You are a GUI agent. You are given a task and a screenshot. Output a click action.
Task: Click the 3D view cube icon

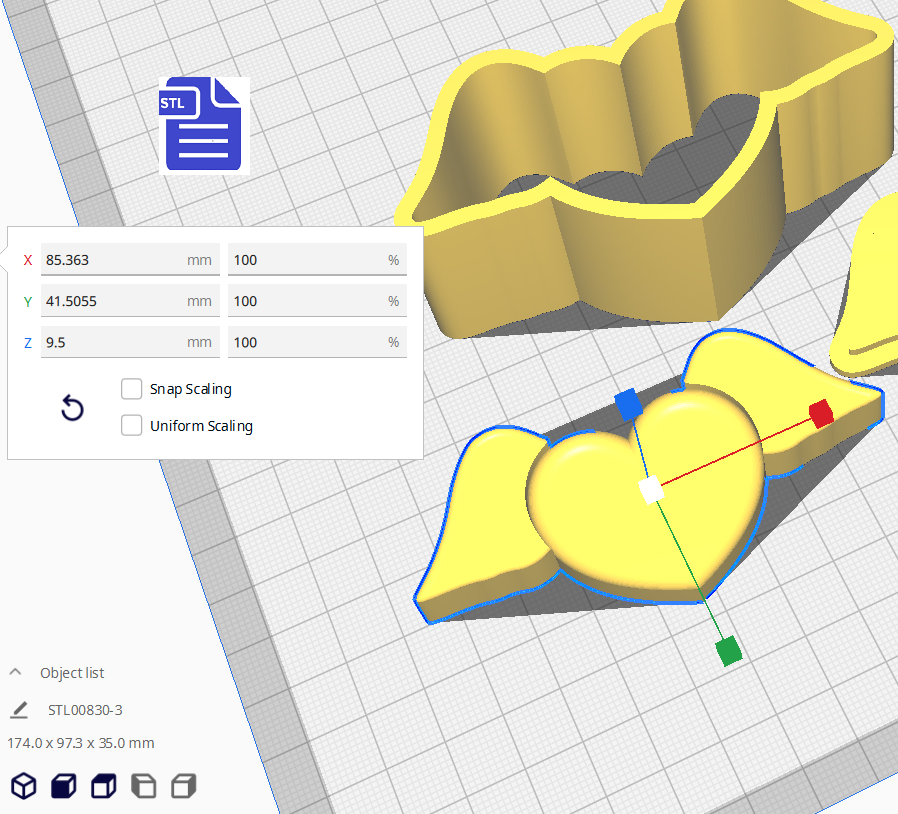click(x=23, y=786)
